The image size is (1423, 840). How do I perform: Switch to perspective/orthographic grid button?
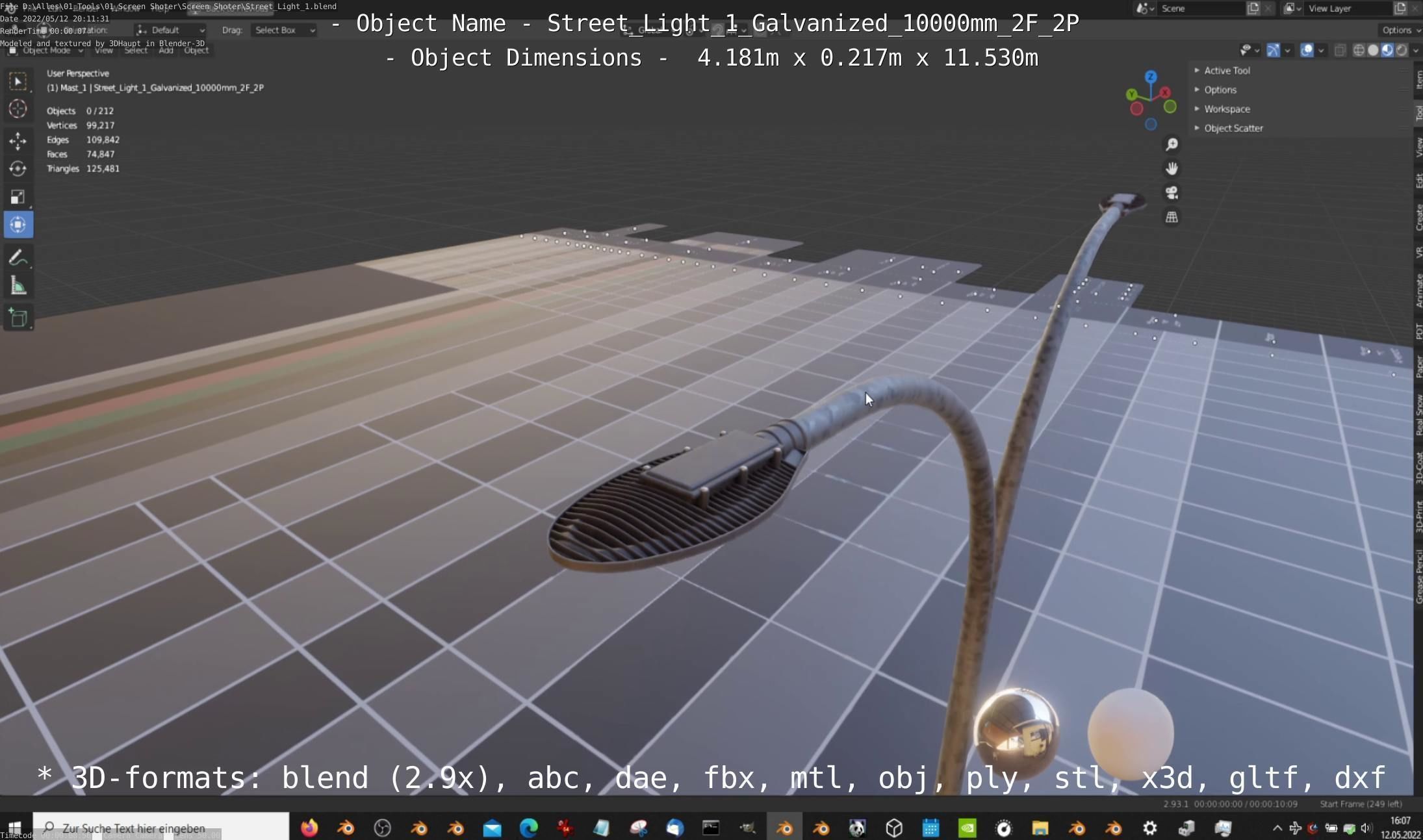1172,218
